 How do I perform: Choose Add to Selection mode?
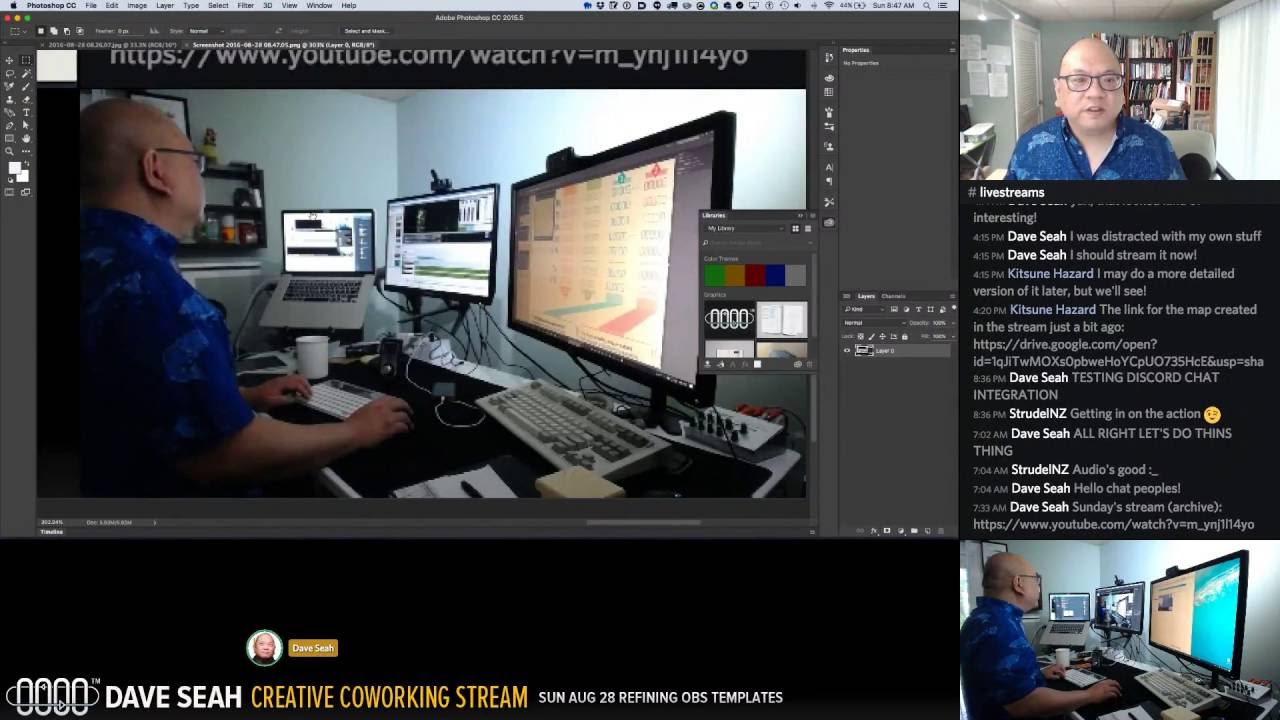54,31
